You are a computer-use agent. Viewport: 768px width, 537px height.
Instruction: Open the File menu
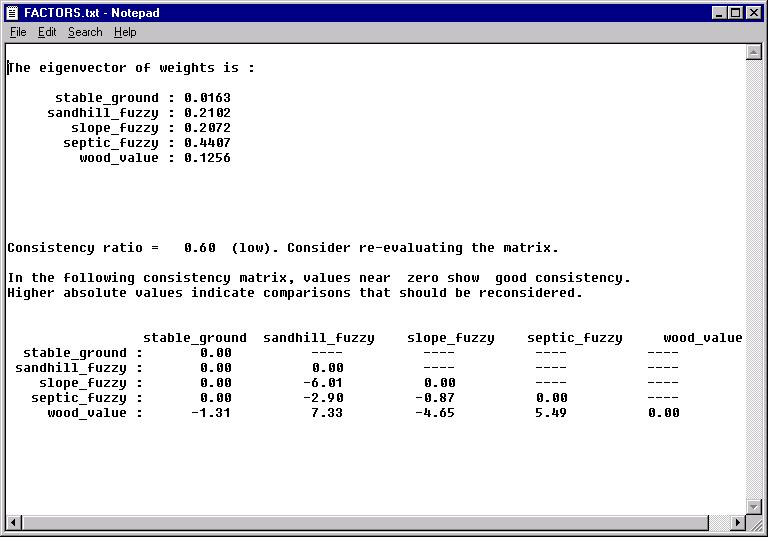[18, 32]
